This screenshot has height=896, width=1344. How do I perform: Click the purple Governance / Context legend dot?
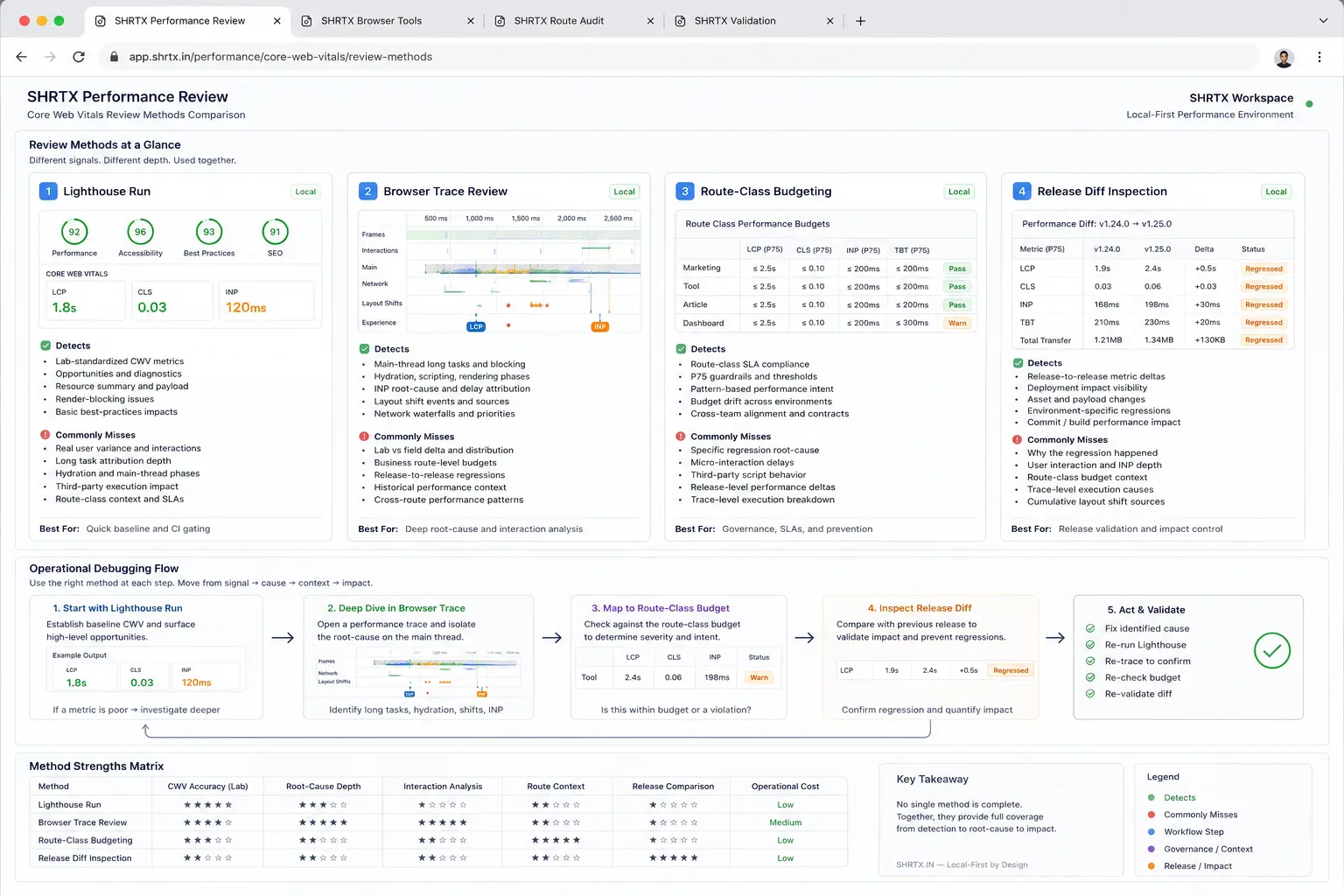pos(1151,849)
